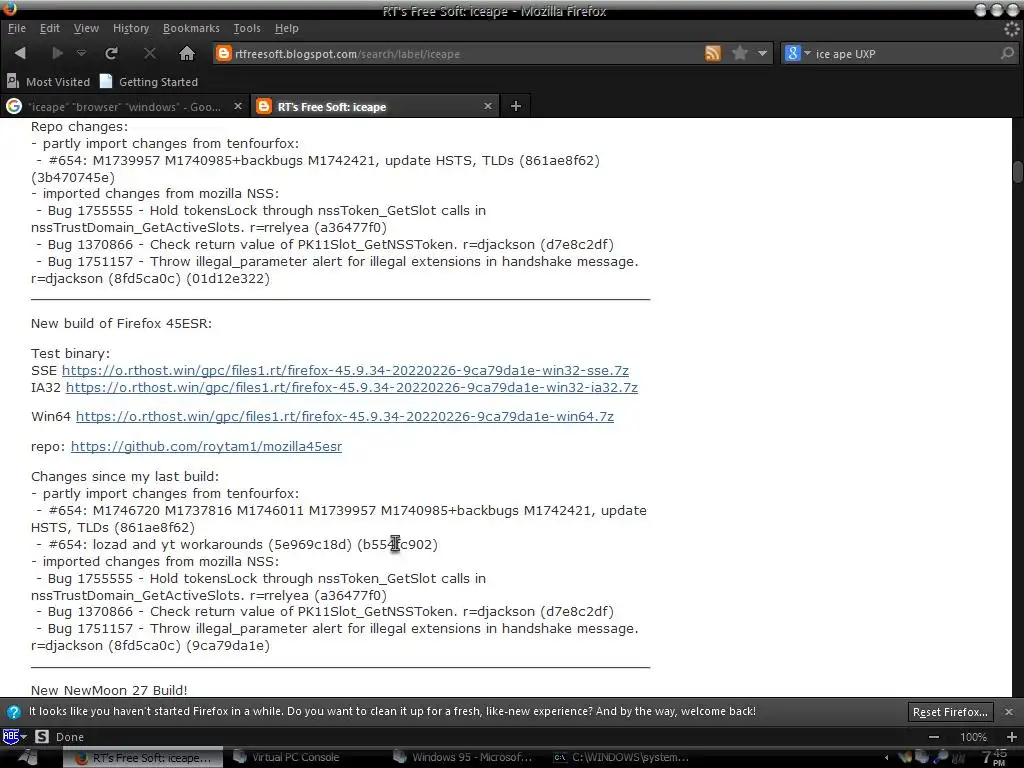
Task: Expand hidden system tray icons arrow
Action: coord(886,758)
